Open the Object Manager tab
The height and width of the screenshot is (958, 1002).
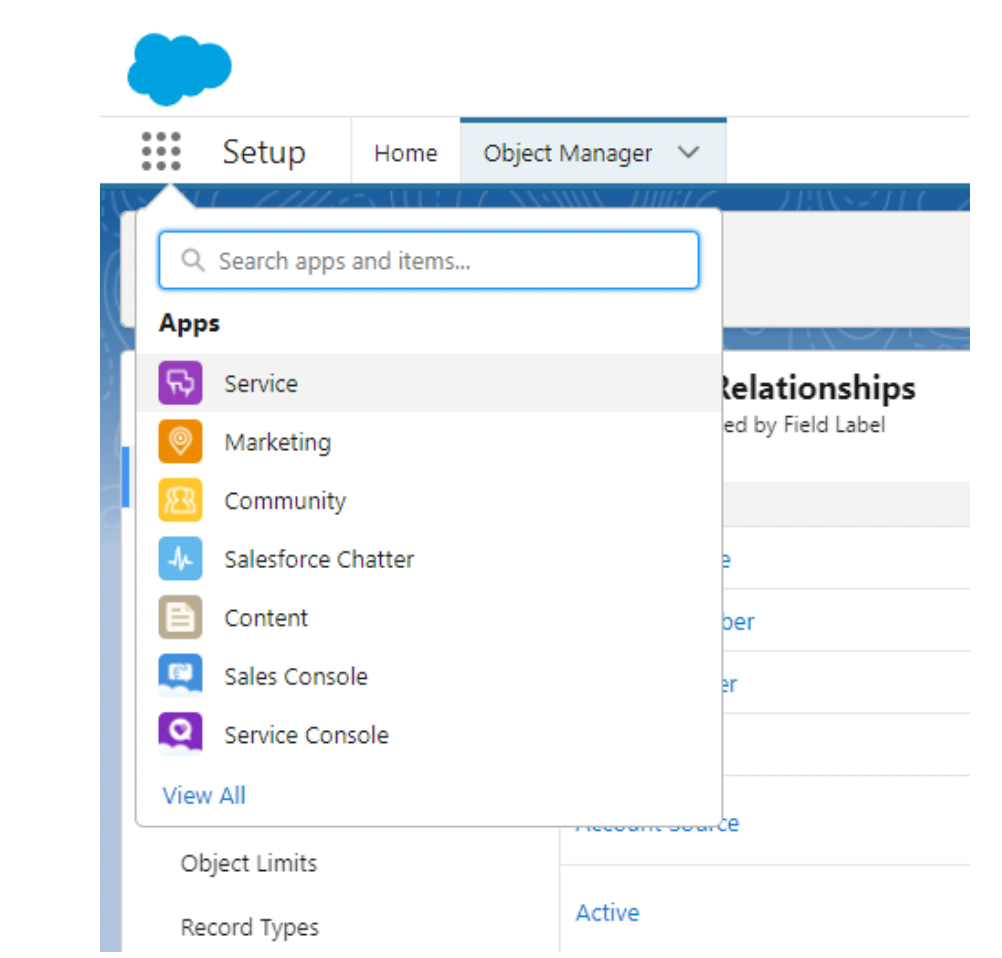tap(567, 153)
